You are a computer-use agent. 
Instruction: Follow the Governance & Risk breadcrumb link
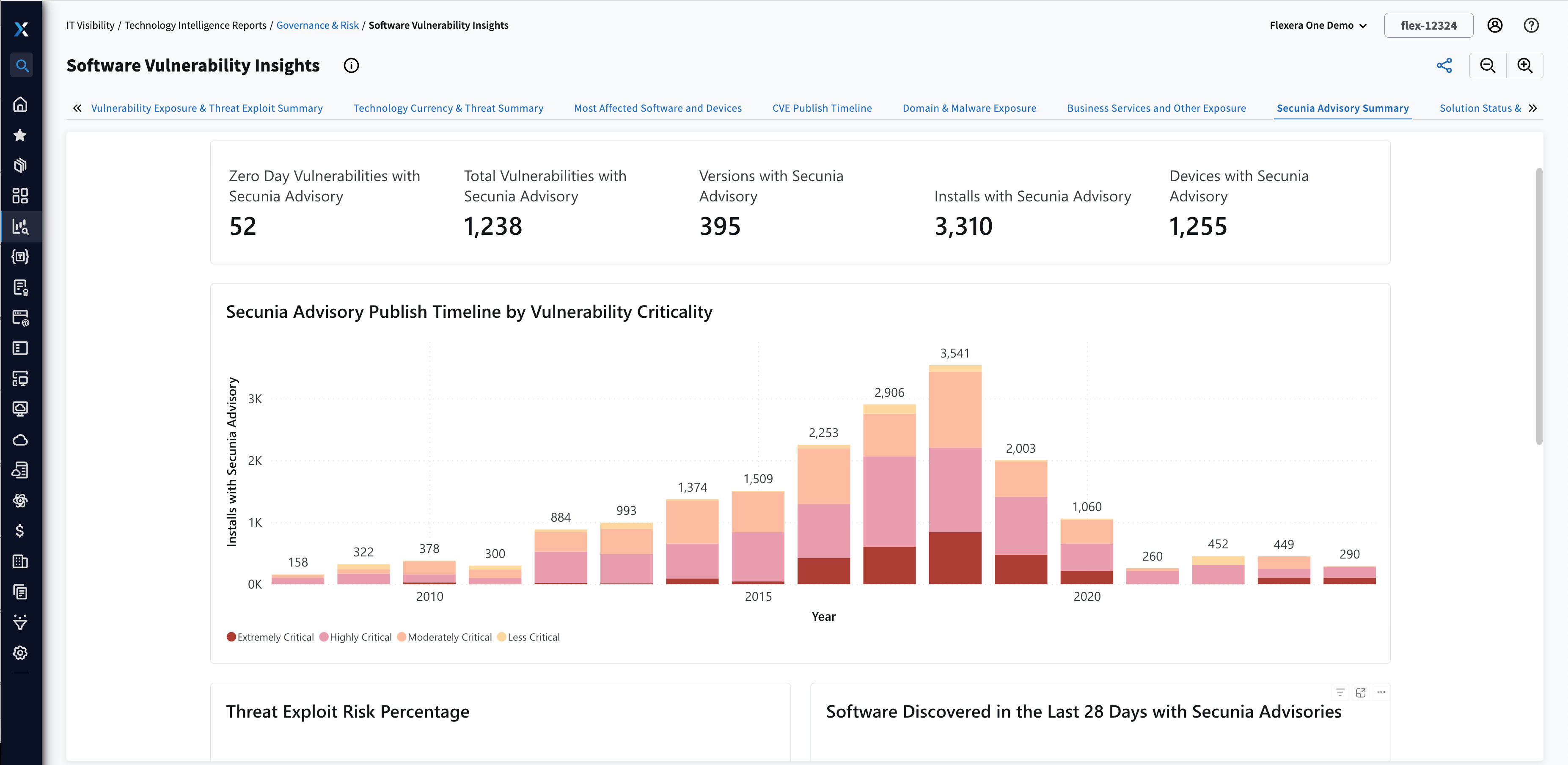317,25
